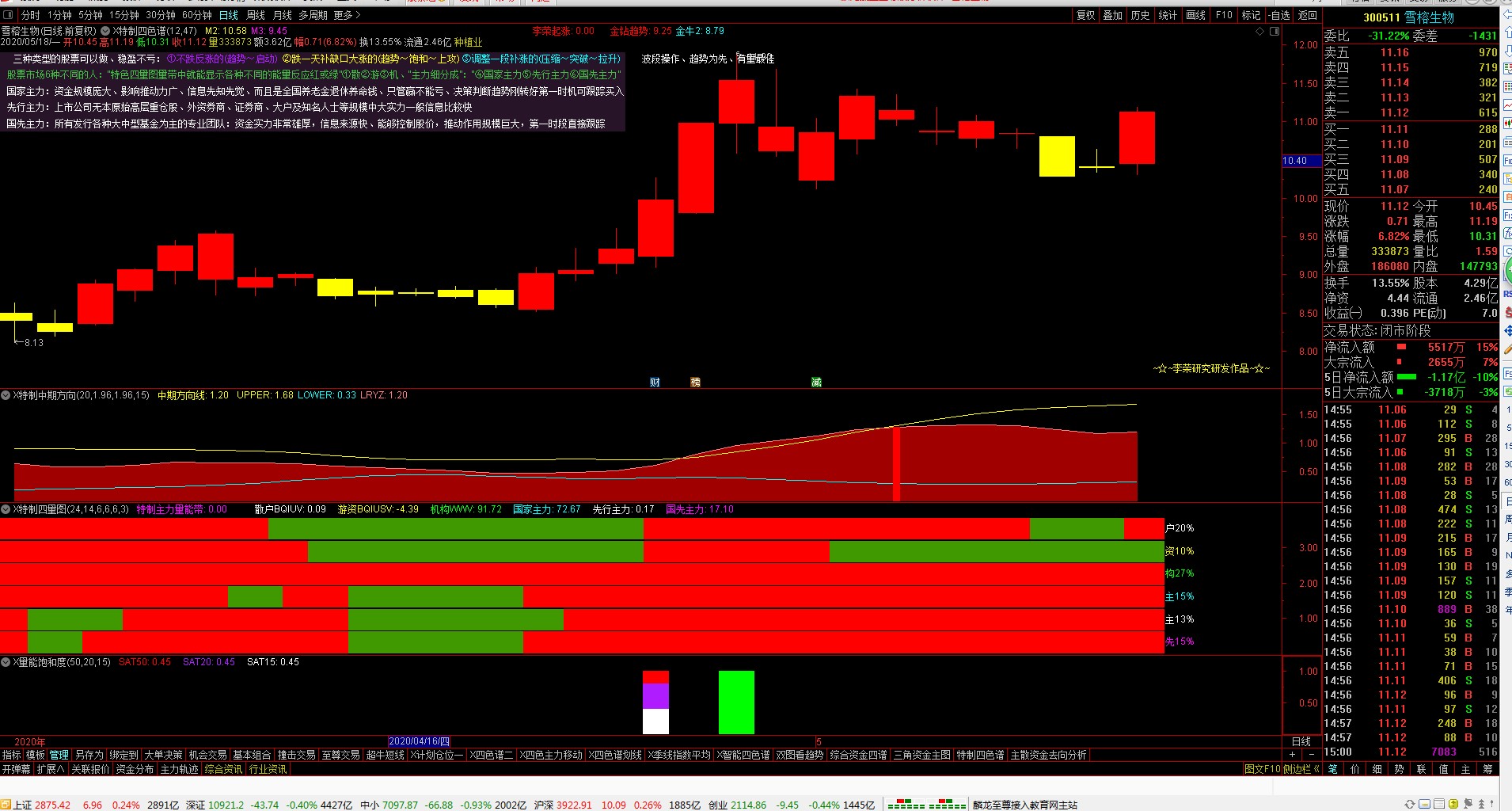
Task: Open the 关联报价 tab
Action: click(90, 769)
